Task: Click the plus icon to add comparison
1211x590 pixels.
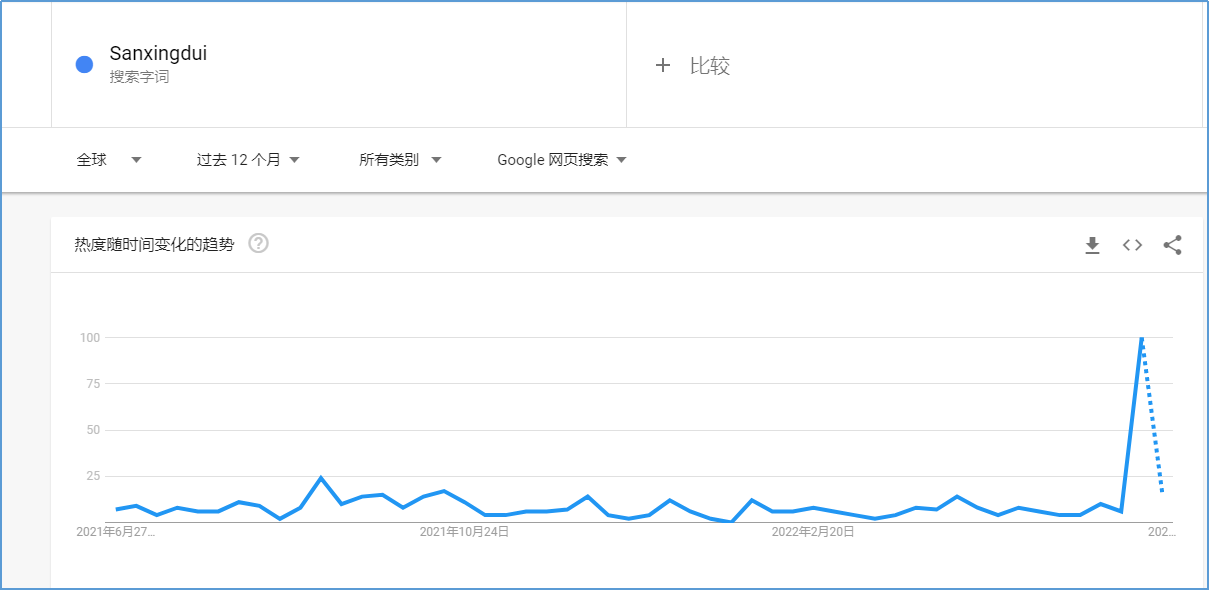Action: coord(662,66)
